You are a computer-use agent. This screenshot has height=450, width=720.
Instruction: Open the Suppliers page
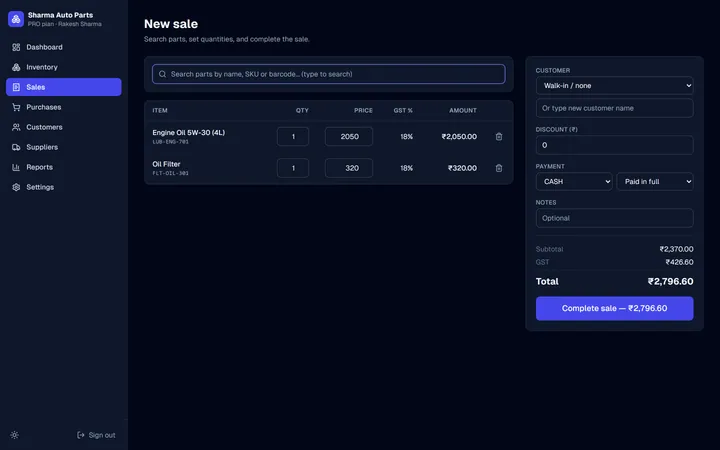click(x=64, y=147)
